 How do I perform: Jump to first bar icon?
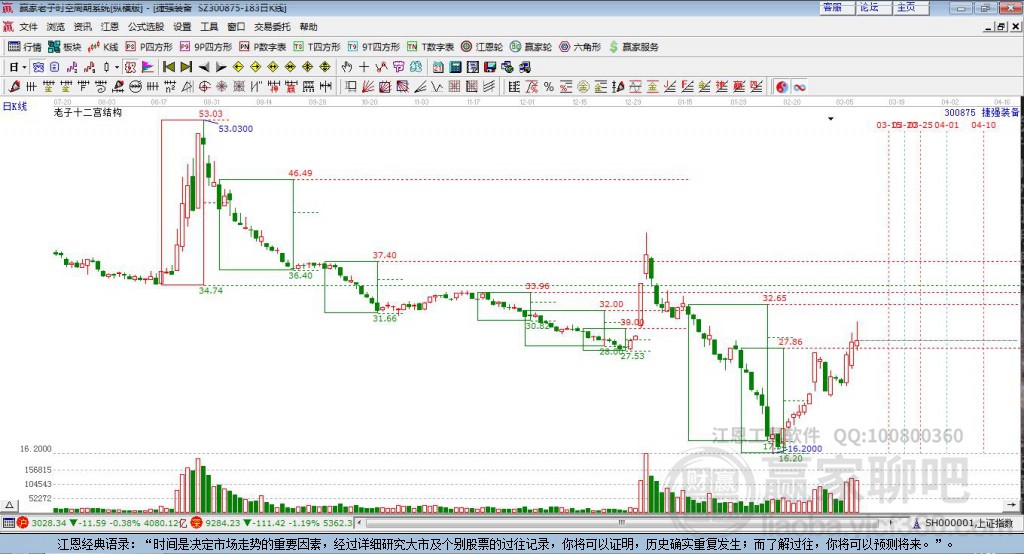pos(169,67)
